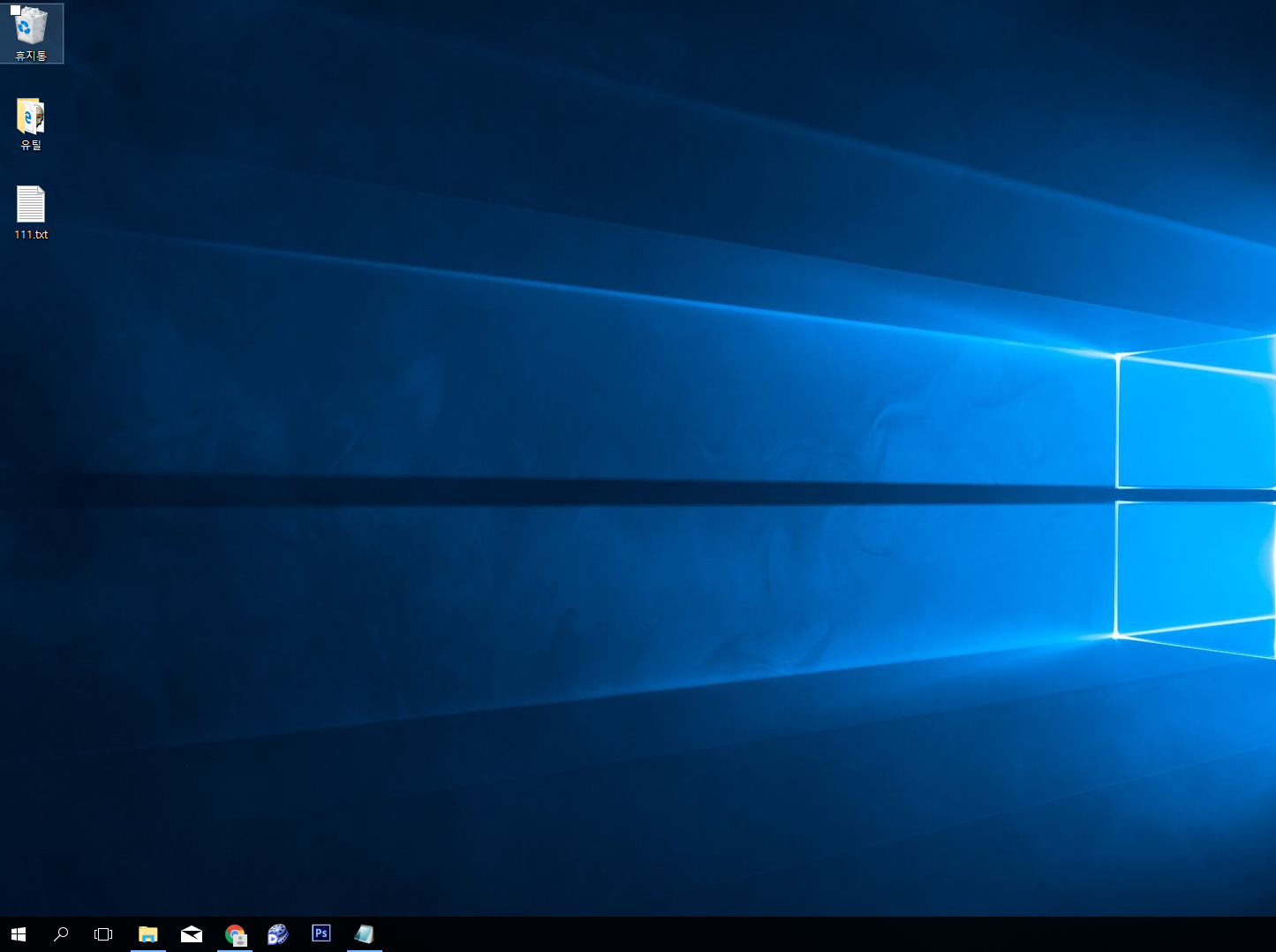Switch to Google Chrome in taskbar

pyautogui.click(x=235, y=934)
